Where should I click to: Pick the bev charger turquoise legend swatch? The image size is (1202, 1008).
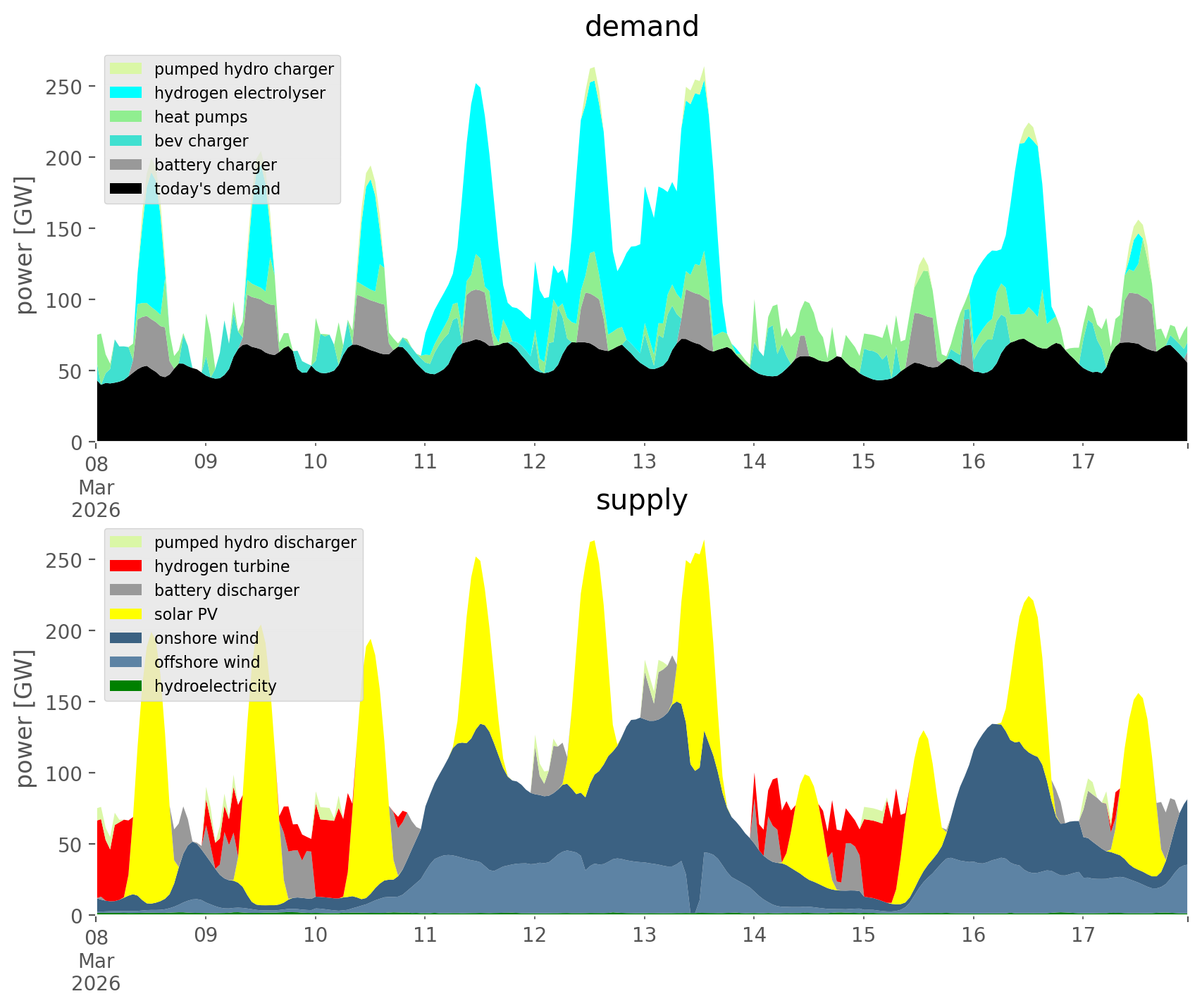point(126,141)
